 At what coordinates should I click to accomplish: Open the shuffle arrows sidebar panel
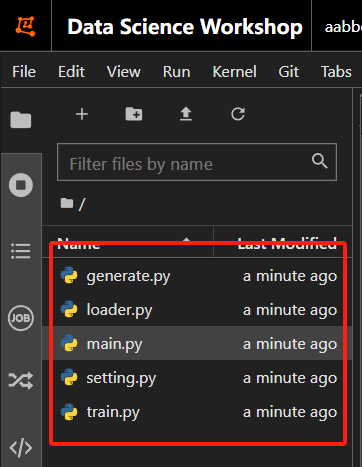(21, 381)
